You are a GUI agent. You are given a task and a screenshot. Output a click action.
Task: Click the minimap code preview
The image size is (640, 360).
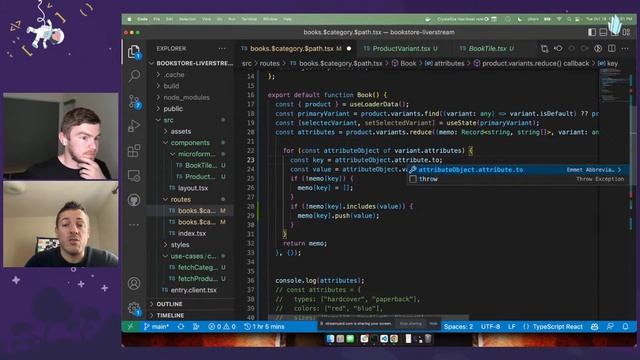click(x=615, y=85)
